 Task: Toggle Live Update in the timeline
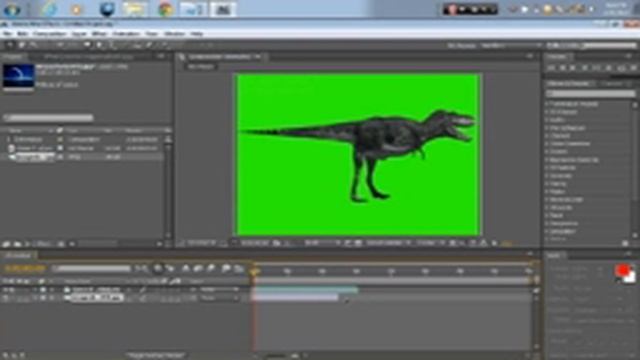click(158, 269)
